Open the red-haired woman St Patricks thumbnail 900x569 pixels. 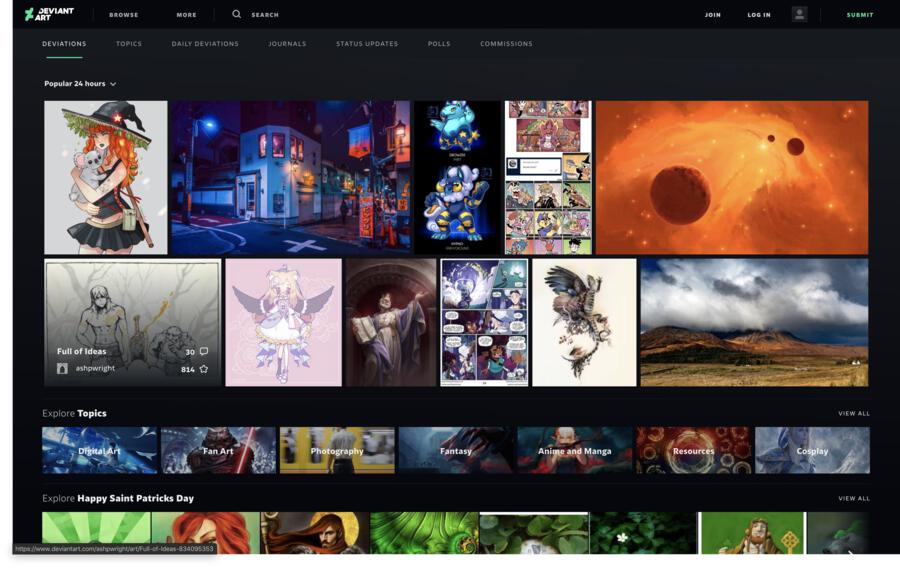pyautogui.click(x=206, y=533)
